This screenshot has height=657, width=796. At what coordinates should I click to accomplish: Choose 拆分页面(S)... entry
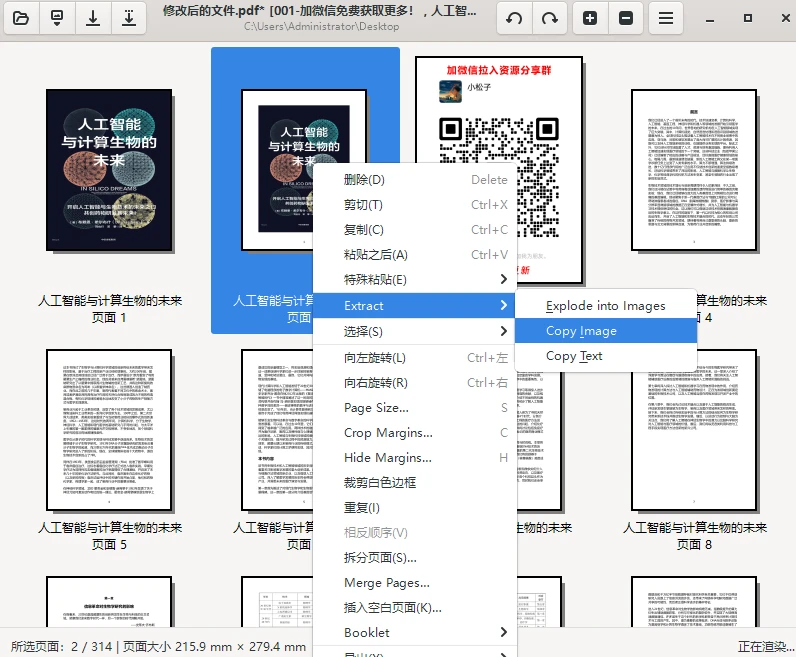(x=415, y=557)
